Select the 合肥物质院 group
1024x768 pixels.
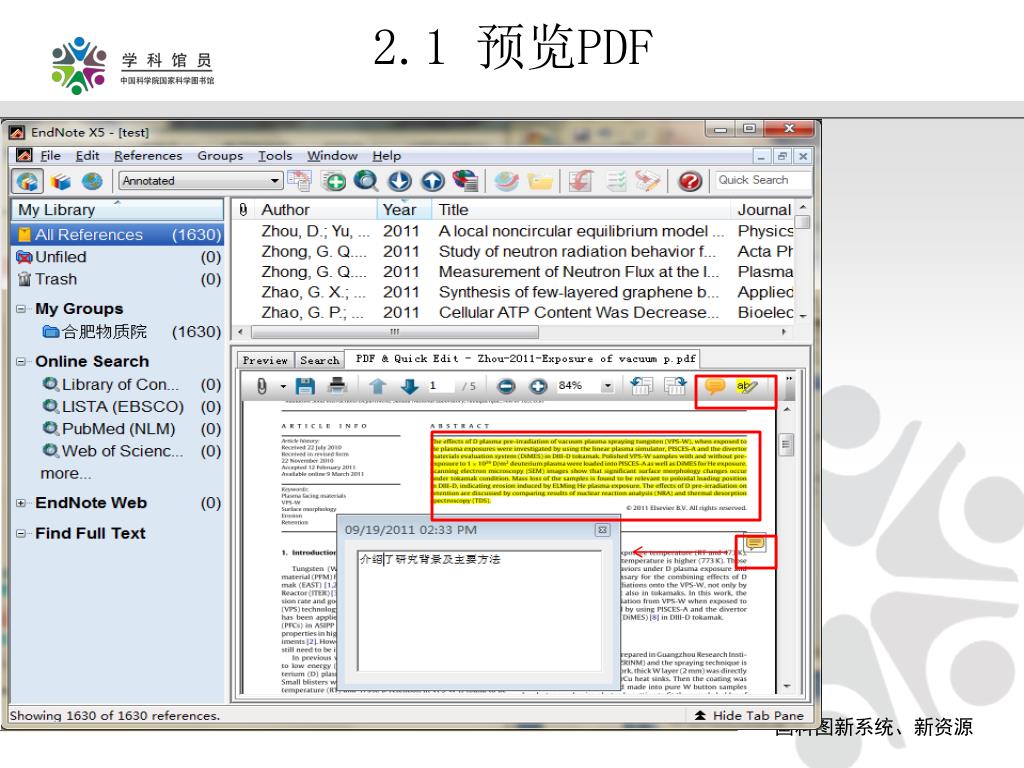click(x=118, y=332)
